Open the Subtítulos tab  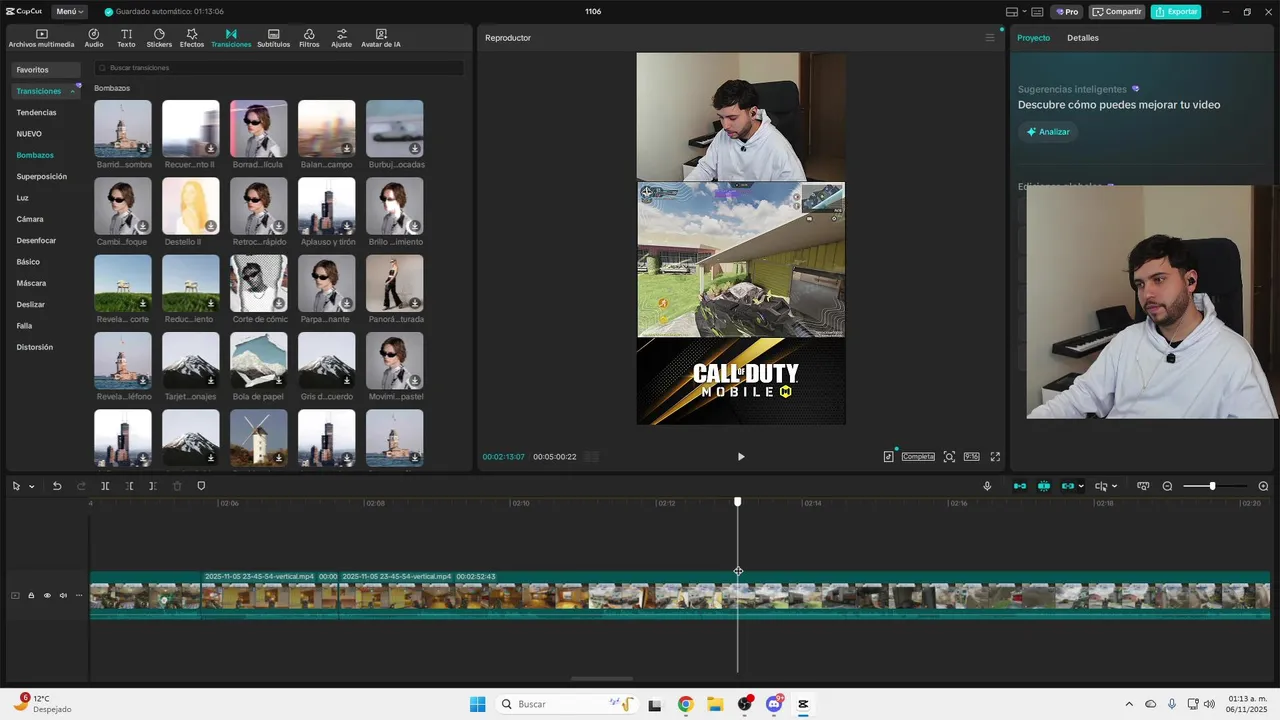273,38
